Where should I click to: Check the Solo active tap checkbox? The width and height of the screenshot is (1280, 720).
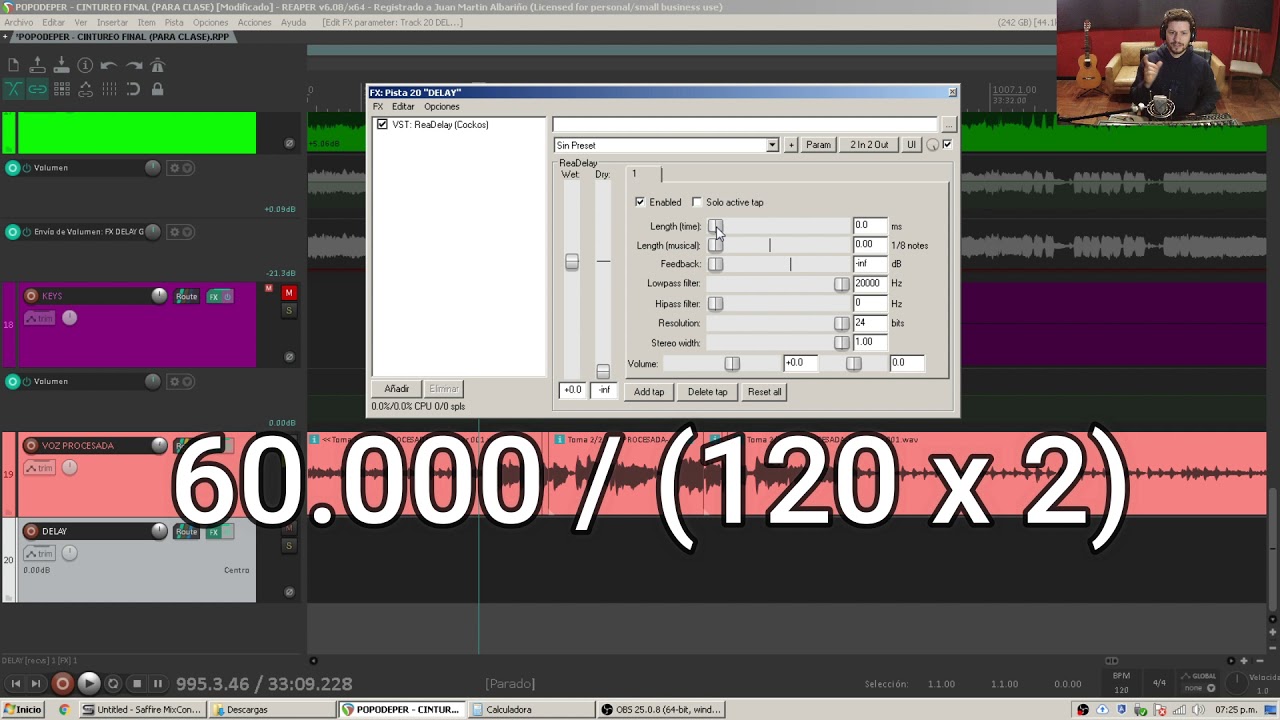697,202
